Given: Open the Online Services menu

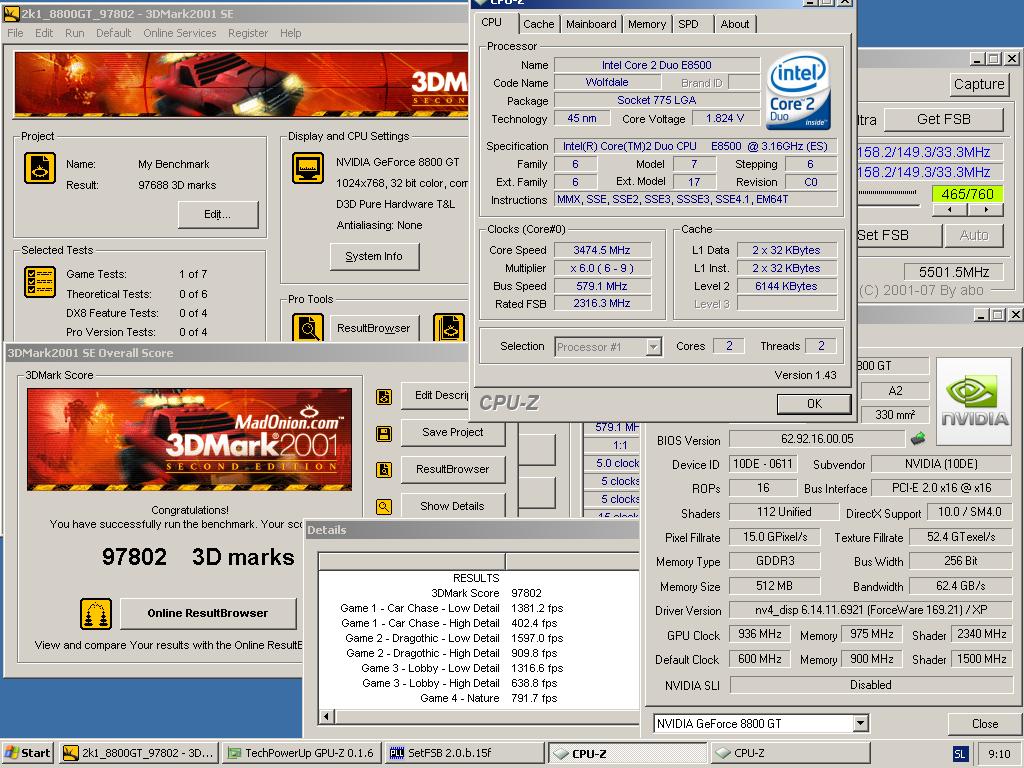Looking at the screenshot, I should coord(180,33).
